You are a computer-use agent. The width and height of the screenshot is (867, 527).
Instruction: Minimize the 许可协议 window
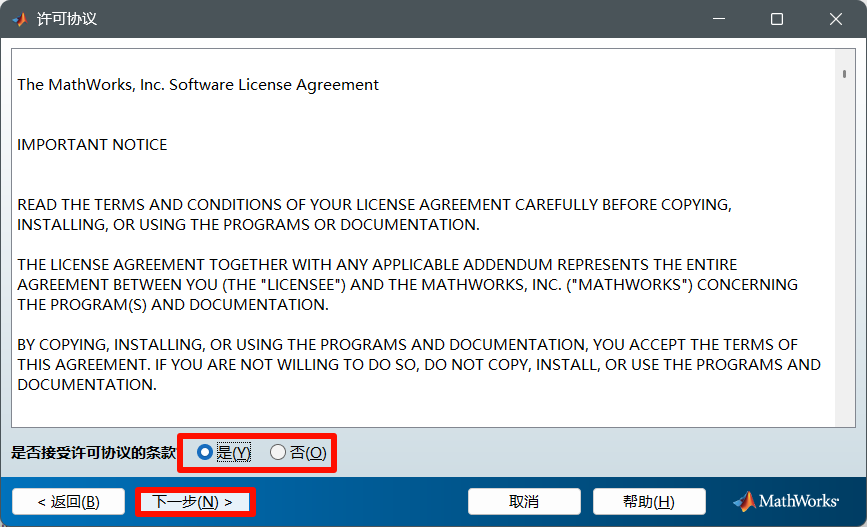tap(719, 19)
